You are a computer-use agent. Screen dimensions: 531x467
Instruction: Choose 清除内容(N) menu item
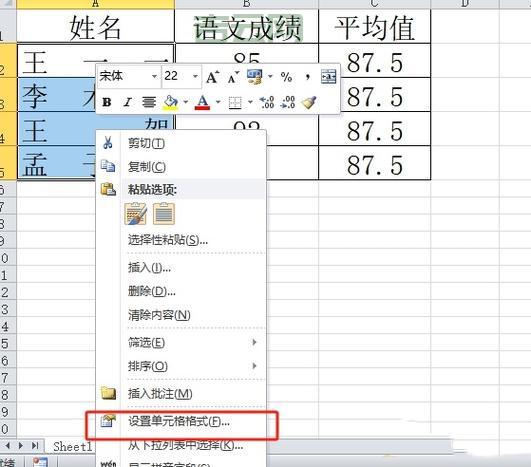click(x=181, y=315)
